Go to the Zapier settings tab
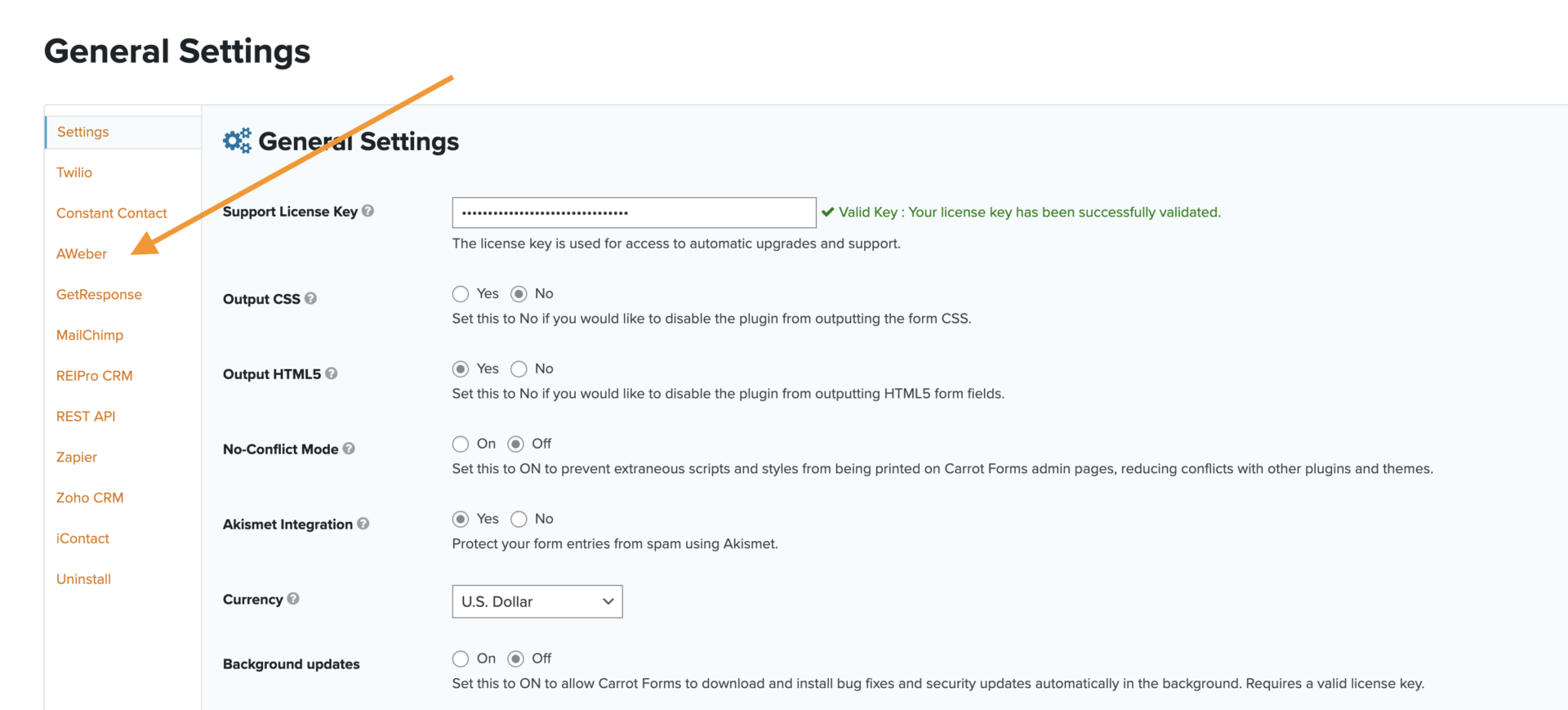Viewport: 1568px width, 710px height. [77, 458]
